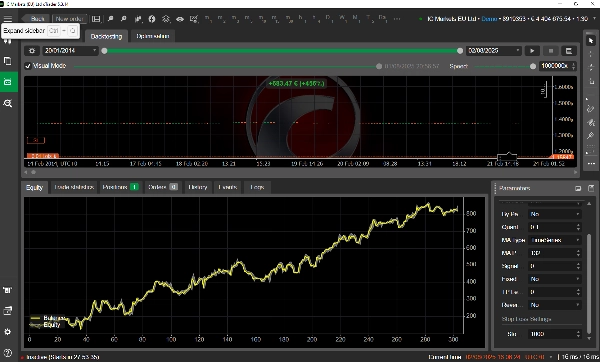
Task: Expand the account selector dropdown arrow
Action: click(595, 19)
